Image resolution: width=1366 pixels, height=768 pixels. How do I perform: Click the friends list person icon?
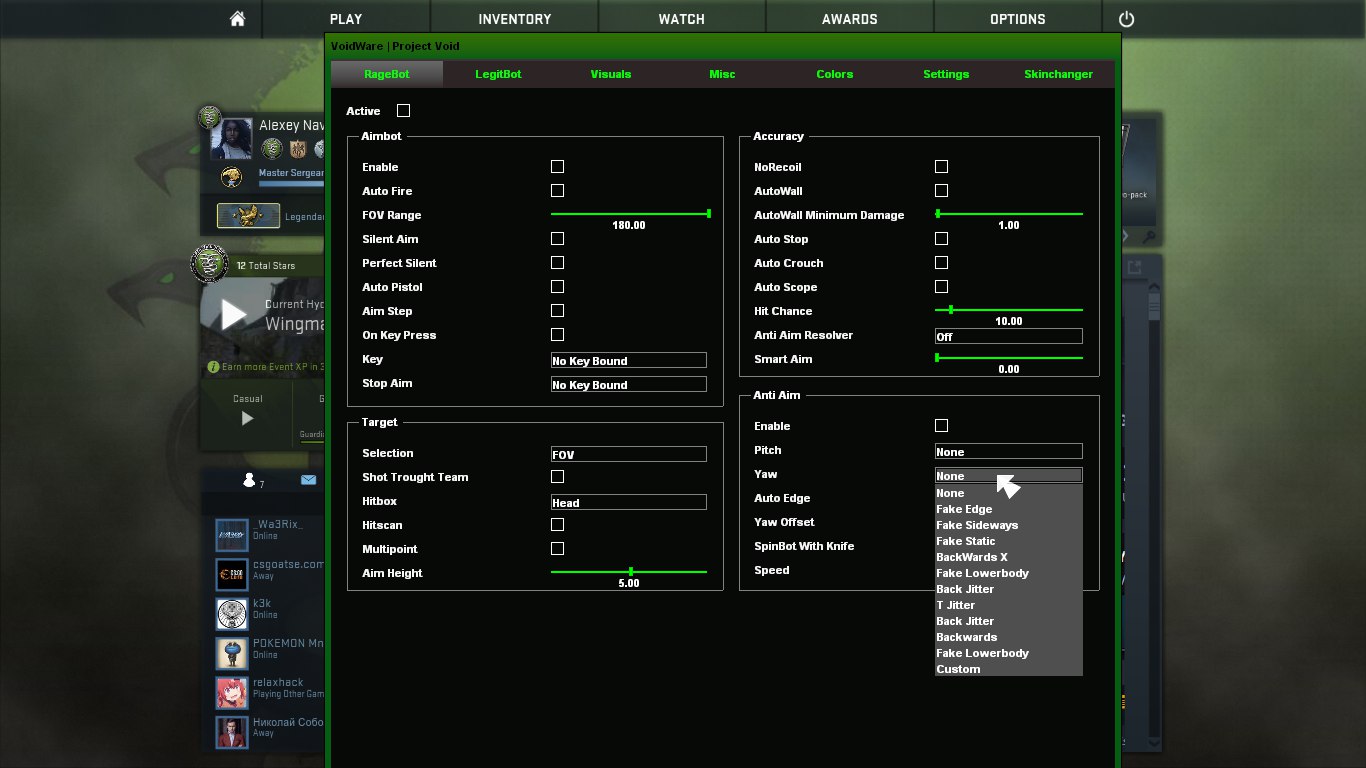(249, 480)
